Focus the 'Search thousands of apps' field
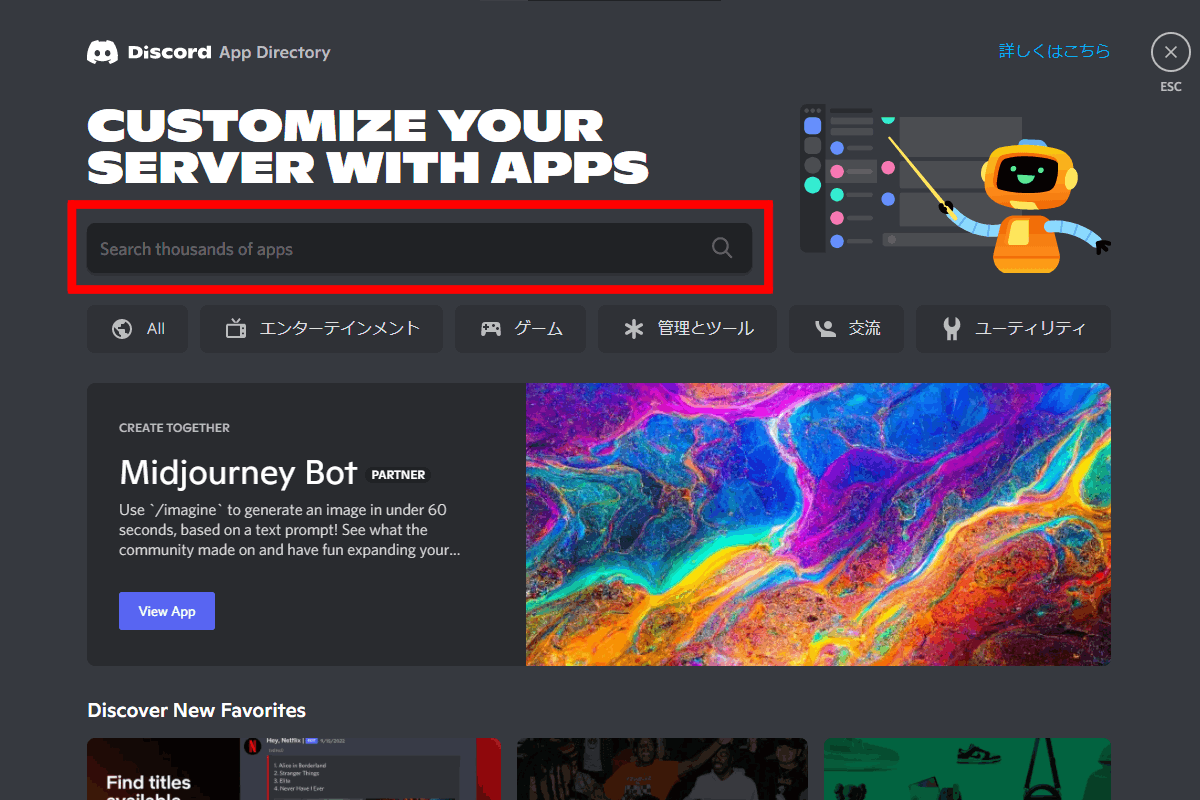Screen dimensions: 1200x800 (419, 248)
